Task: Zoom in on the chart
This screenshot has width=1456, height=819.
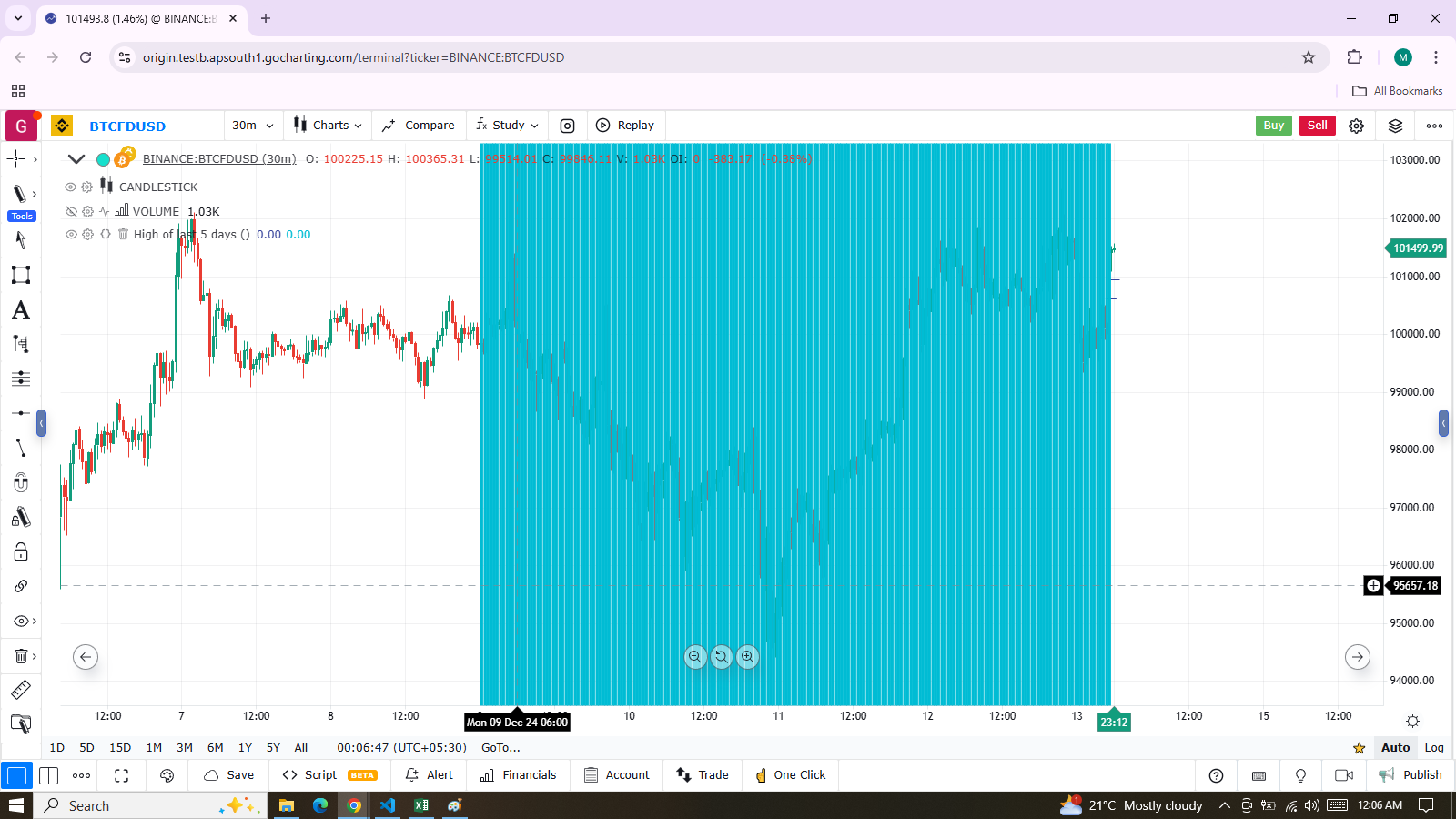Action: click(747, 656)
